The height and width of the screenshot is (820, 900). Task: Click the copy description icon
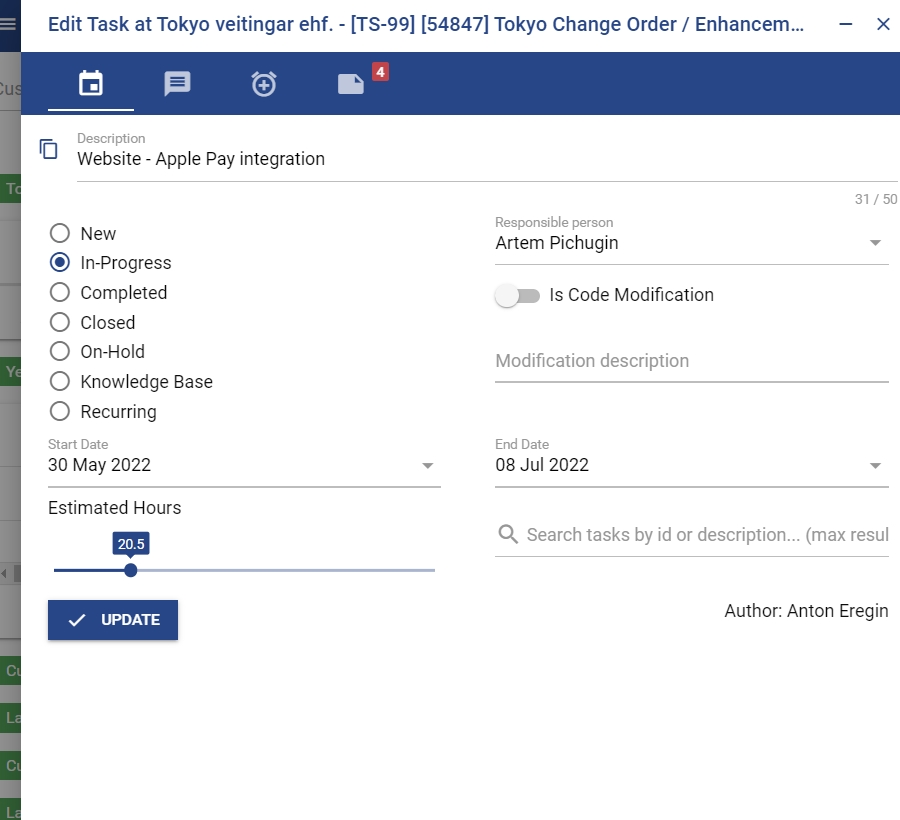click(49, 149)
